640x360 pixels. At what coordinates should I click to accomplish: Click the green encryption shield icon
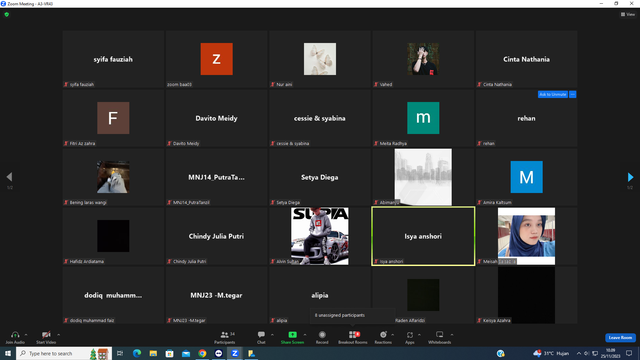pos(7,14)
